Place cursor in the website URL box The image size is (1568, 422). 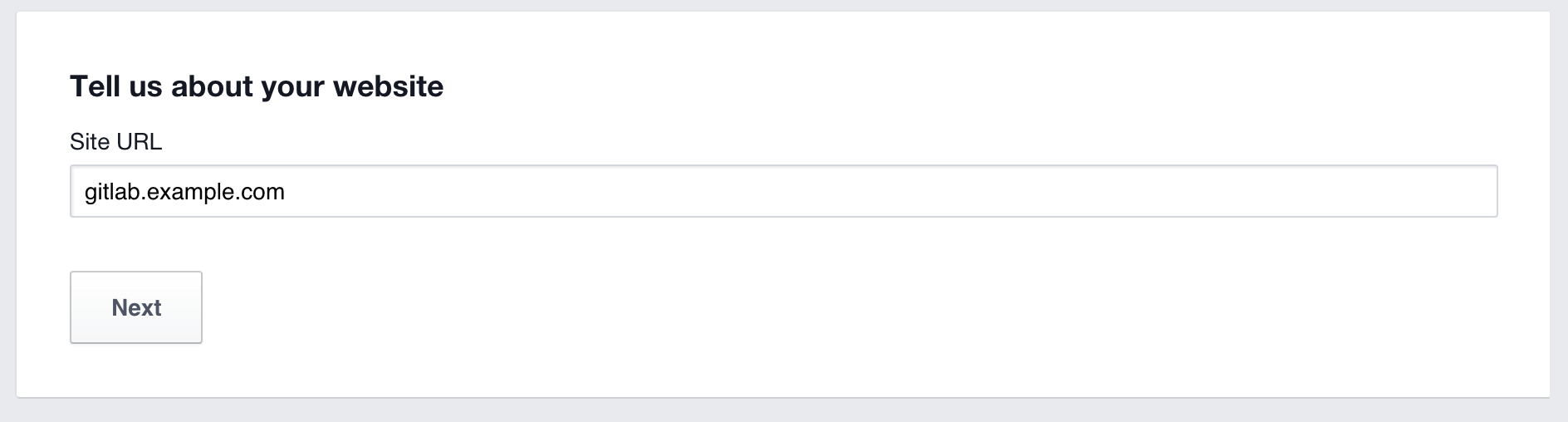pyautogui.click(x=783, y=192)
